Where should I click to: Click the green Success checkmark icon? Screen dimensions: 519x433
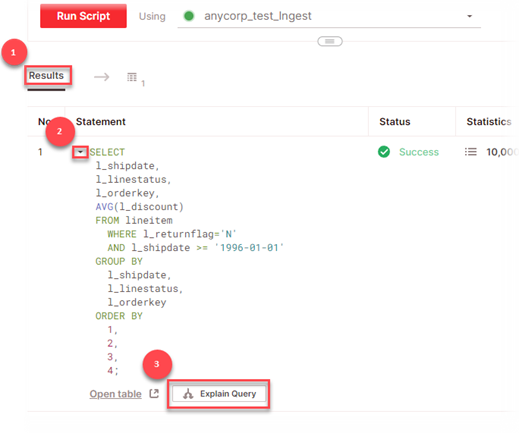[x=384, y=152]
